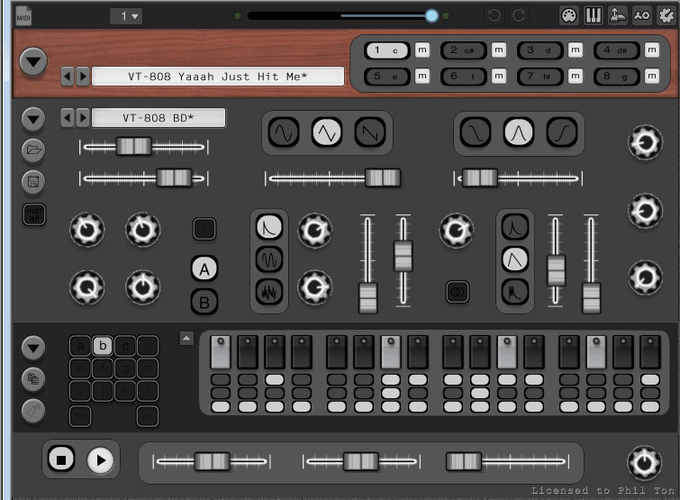The image size is (680, 500).
Task: Click the undo arrow icon
Action: tap(494, 16)
